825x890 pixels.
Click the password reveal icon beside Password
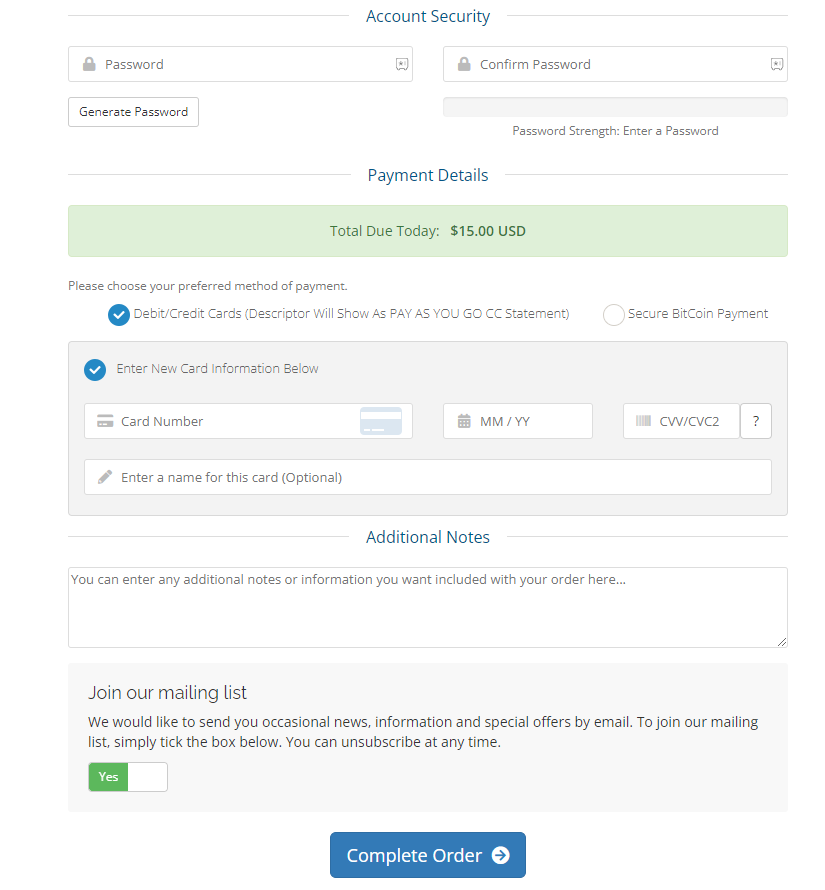[402, 63]
